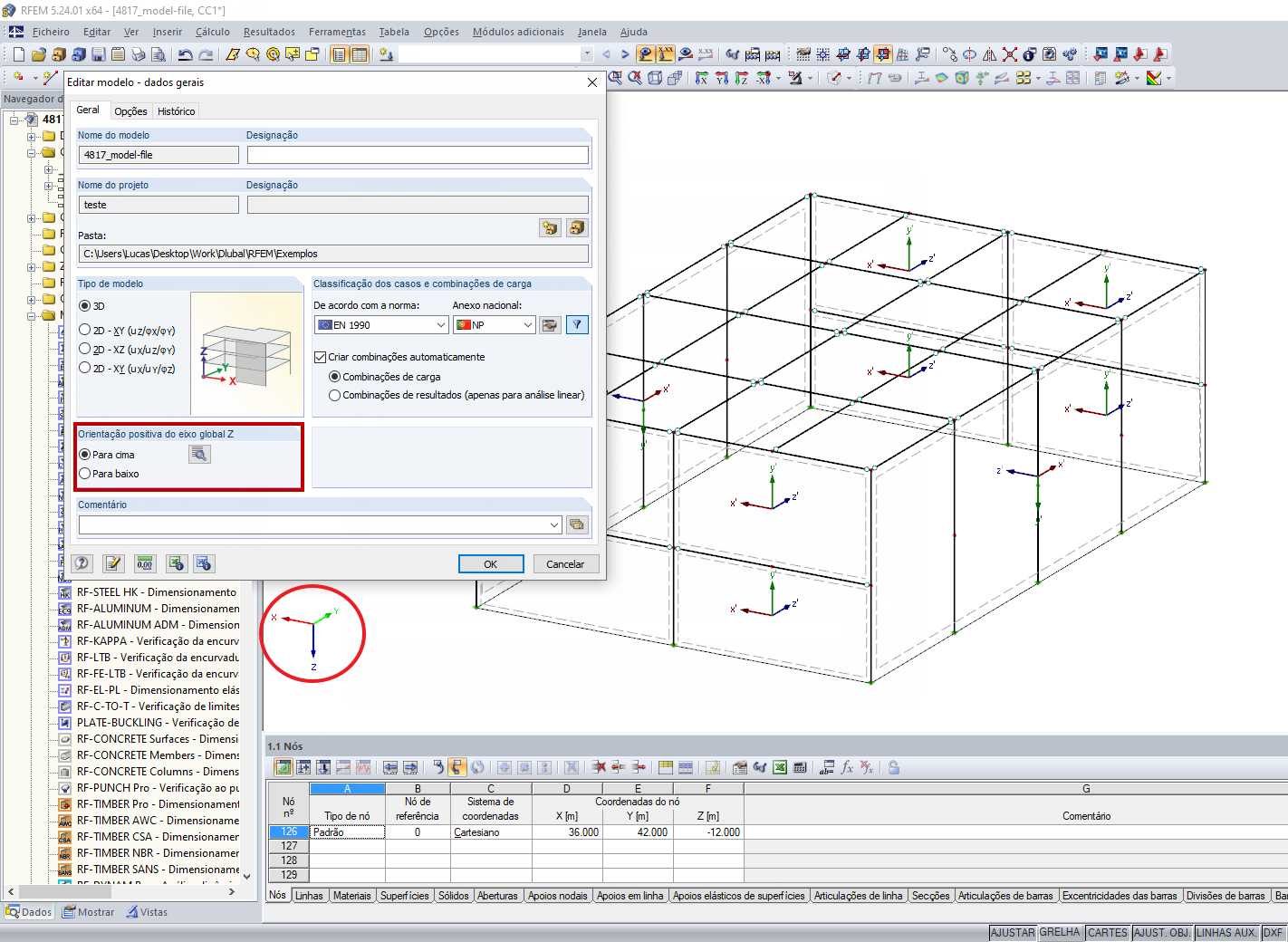Expand the root 4817 node in navigator

pos(14,120)
